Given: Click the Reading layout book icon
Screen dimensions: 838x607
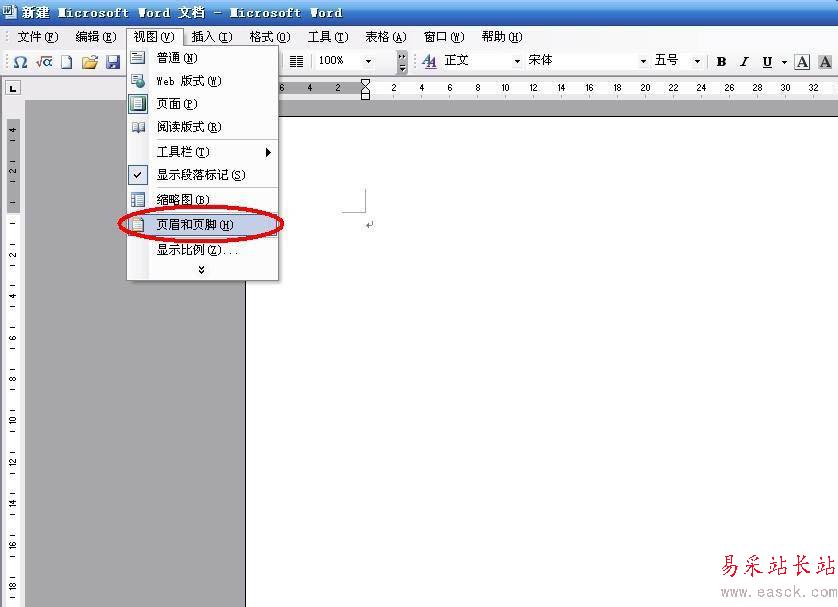Looking at the screenshot, I should 138,127.
